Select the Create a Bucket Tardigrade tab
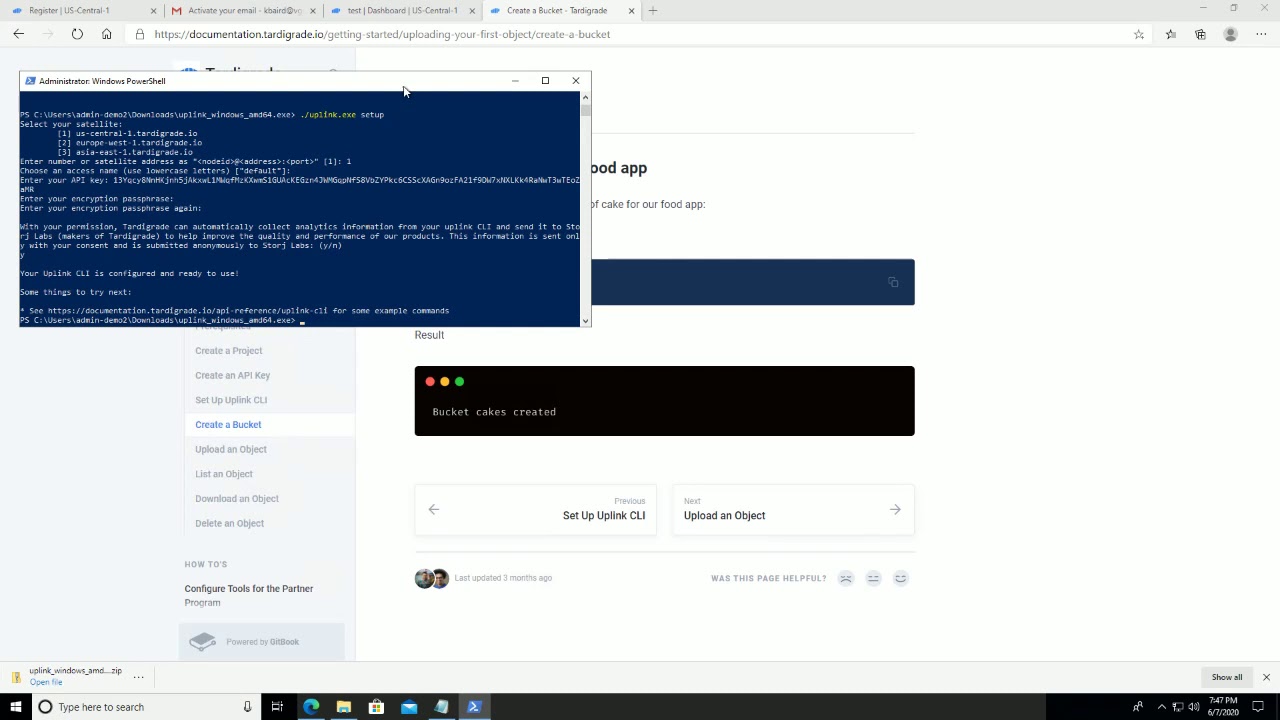The width and height of the screenshot is (1280, 720). click(x=560, y=10)
